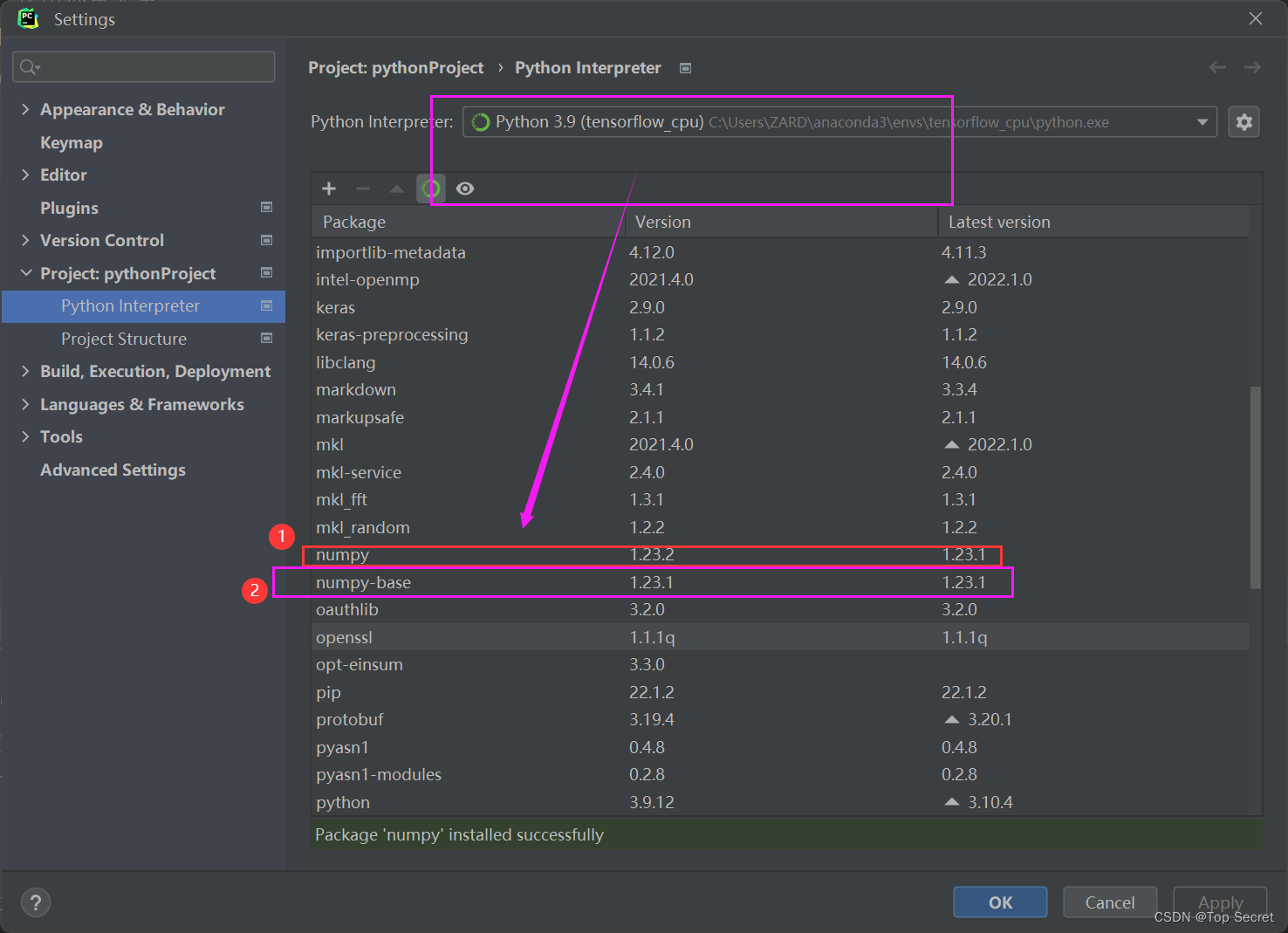Click the back navigation arrow
Viewport: 1288px width, 933px height.
point(1217,67)
